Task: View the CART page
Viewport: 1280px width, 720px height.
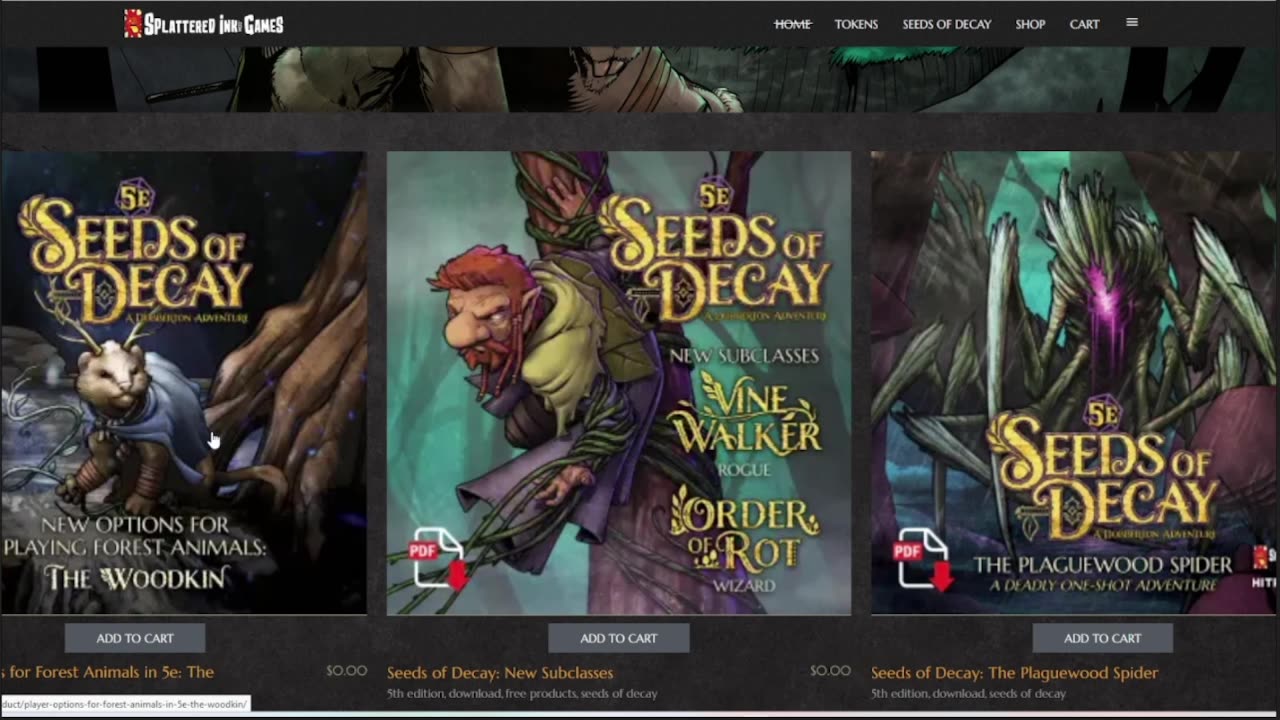Action: coord(1084,24)
